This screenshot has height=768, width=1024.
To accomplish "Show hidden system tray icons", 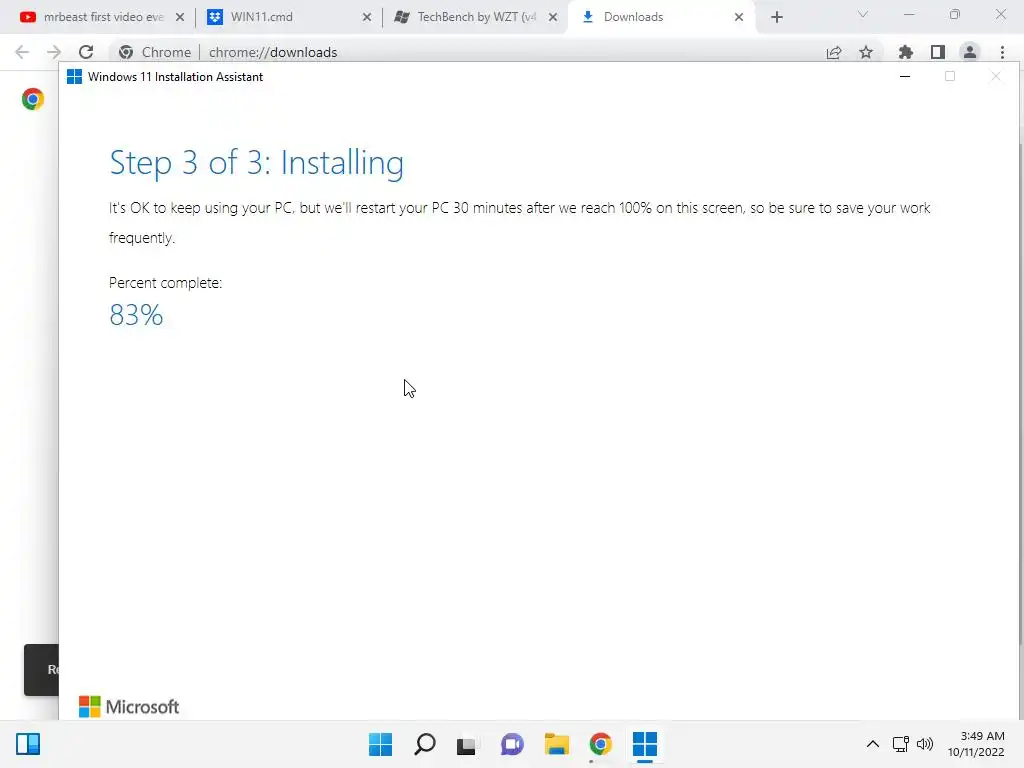I will (x=872, y=744).
